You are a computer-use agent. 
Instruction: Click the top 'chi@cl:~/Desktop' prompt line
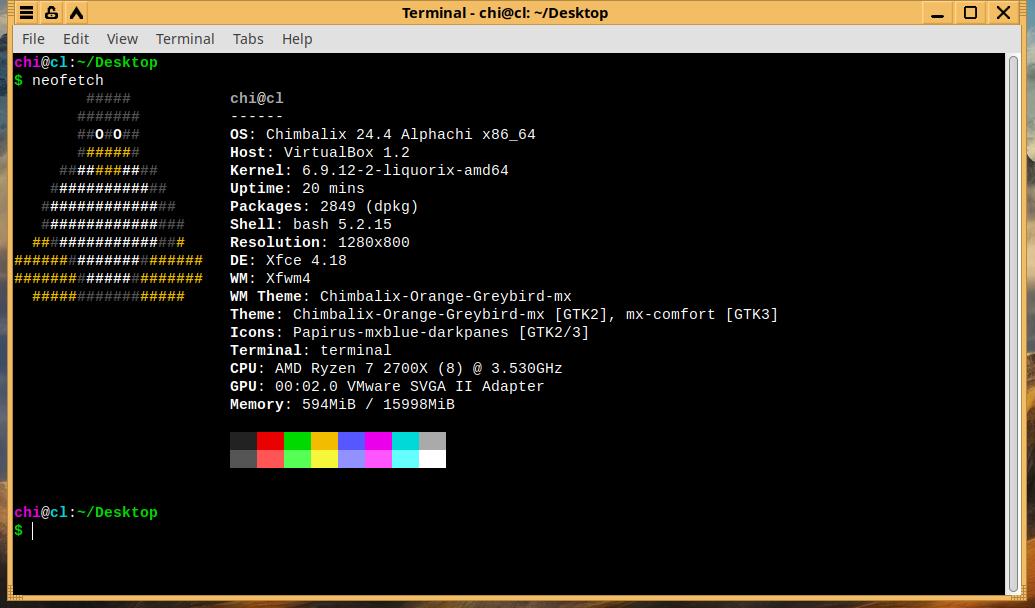click(x=86, y=63)
